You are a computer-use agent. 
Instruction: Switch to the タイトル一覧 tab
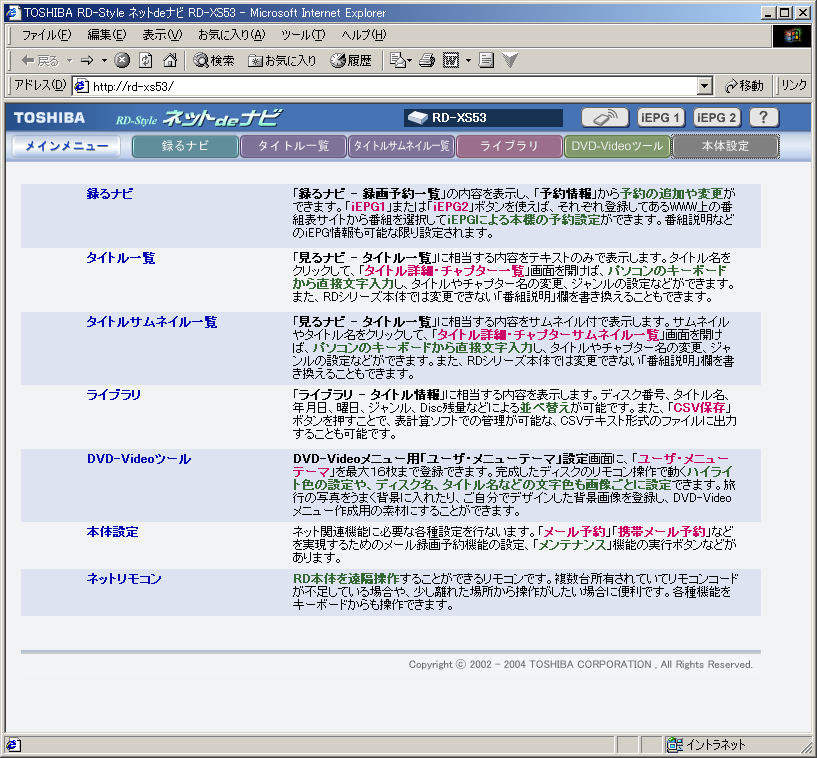click(x=293, y=146)
